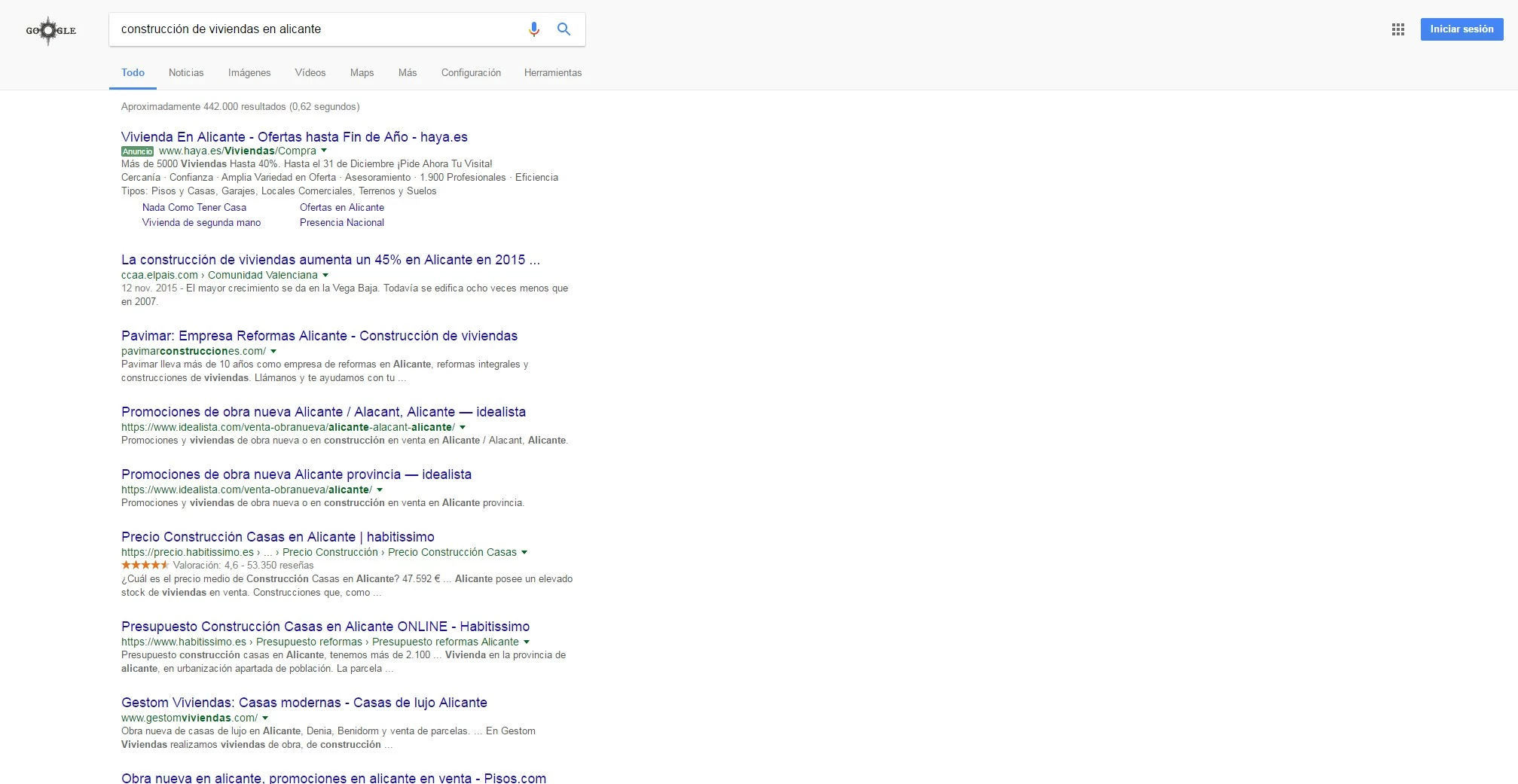Open Promociones de obra nueva Alicante provincia result

(x=296, y=474)
